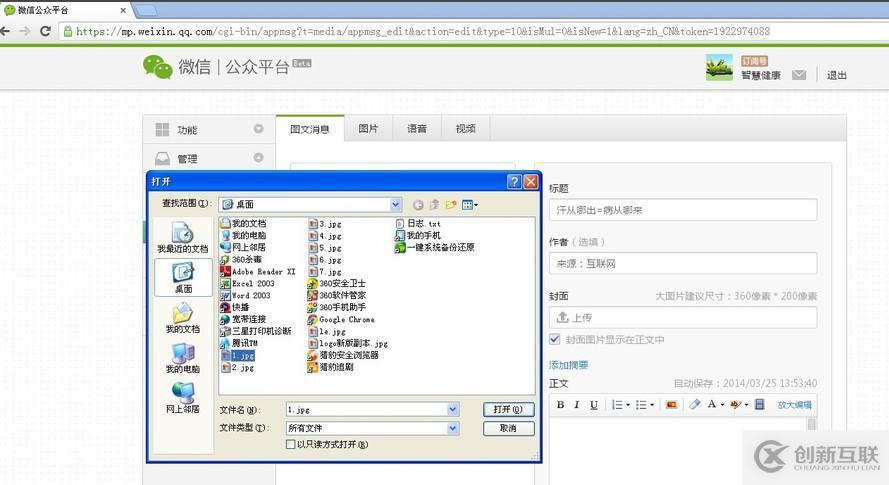Select Google Chrome shortcut in file list
889x485 pixels.
pos(346,320)
